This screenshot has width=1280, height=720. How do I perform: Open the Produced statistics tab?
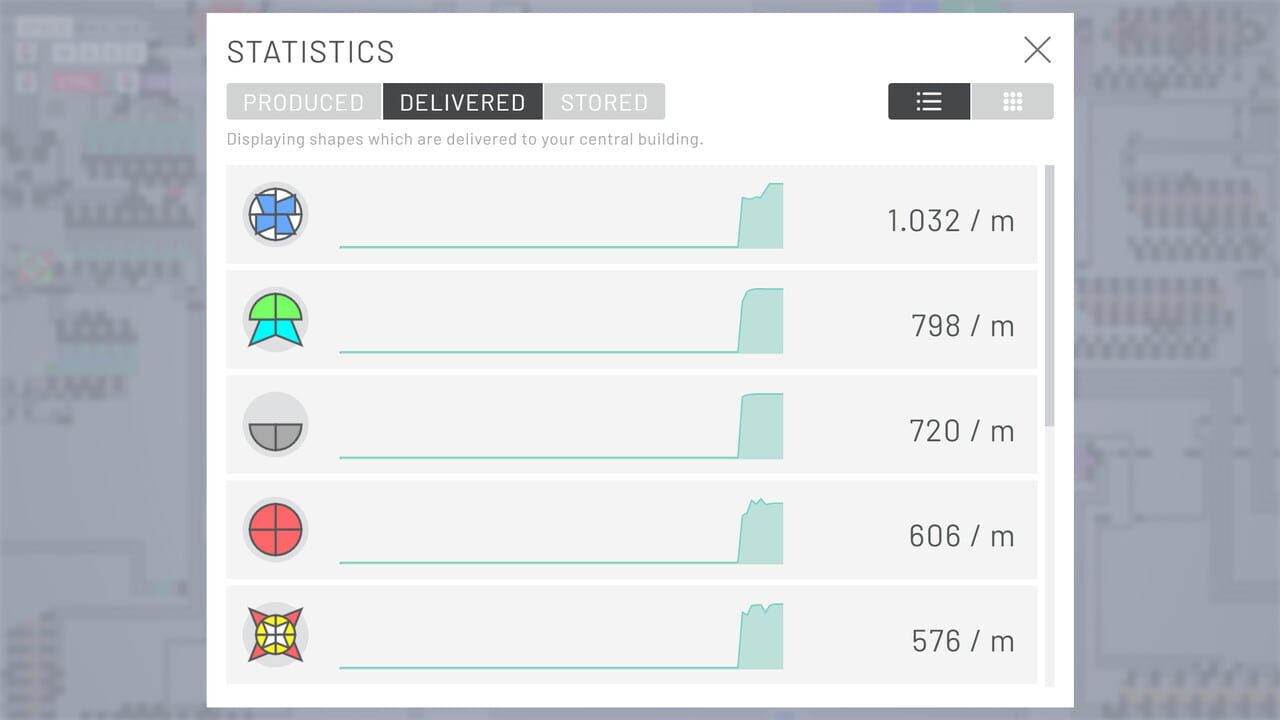click(x=304, y=102)
